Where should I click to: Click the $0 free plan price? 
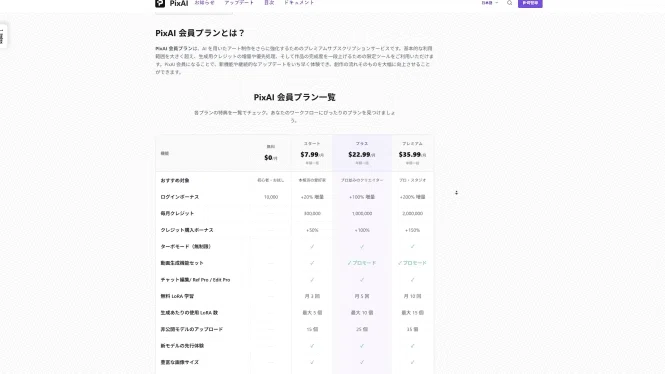tap(271, 158)
